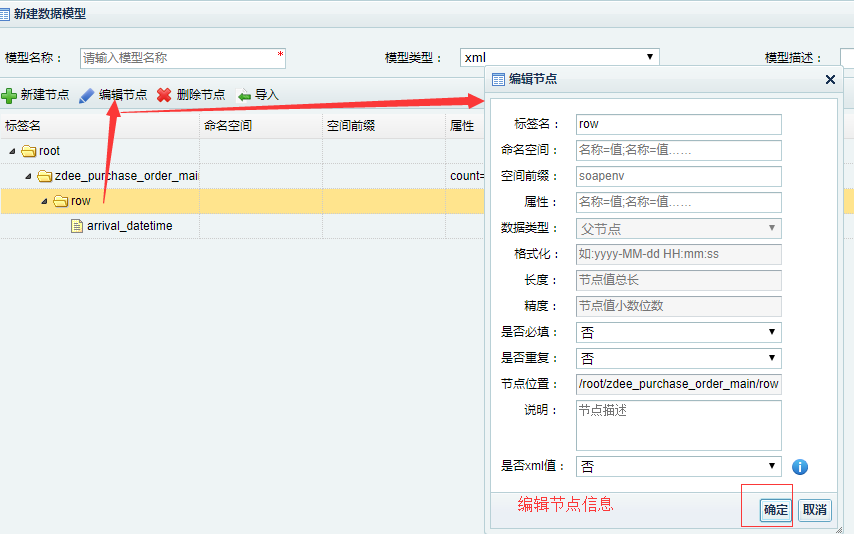This screenshot has width=854, height=534.
Task: Click the 模型名称 input field
Action: [x=182, y=58]
